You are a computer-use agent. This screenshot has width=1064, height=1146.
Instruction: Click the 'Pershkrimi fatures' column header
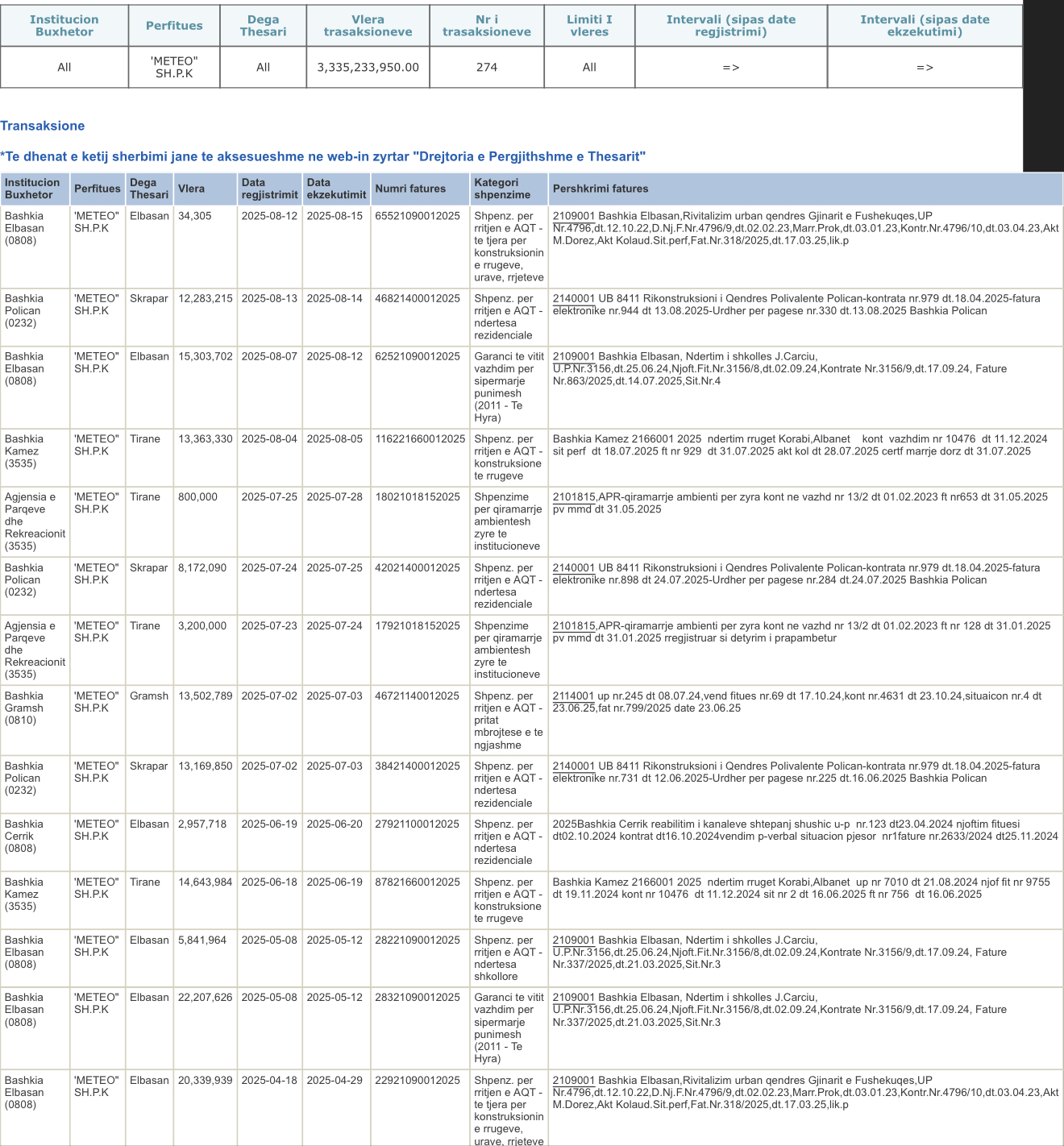pos(601,189)
